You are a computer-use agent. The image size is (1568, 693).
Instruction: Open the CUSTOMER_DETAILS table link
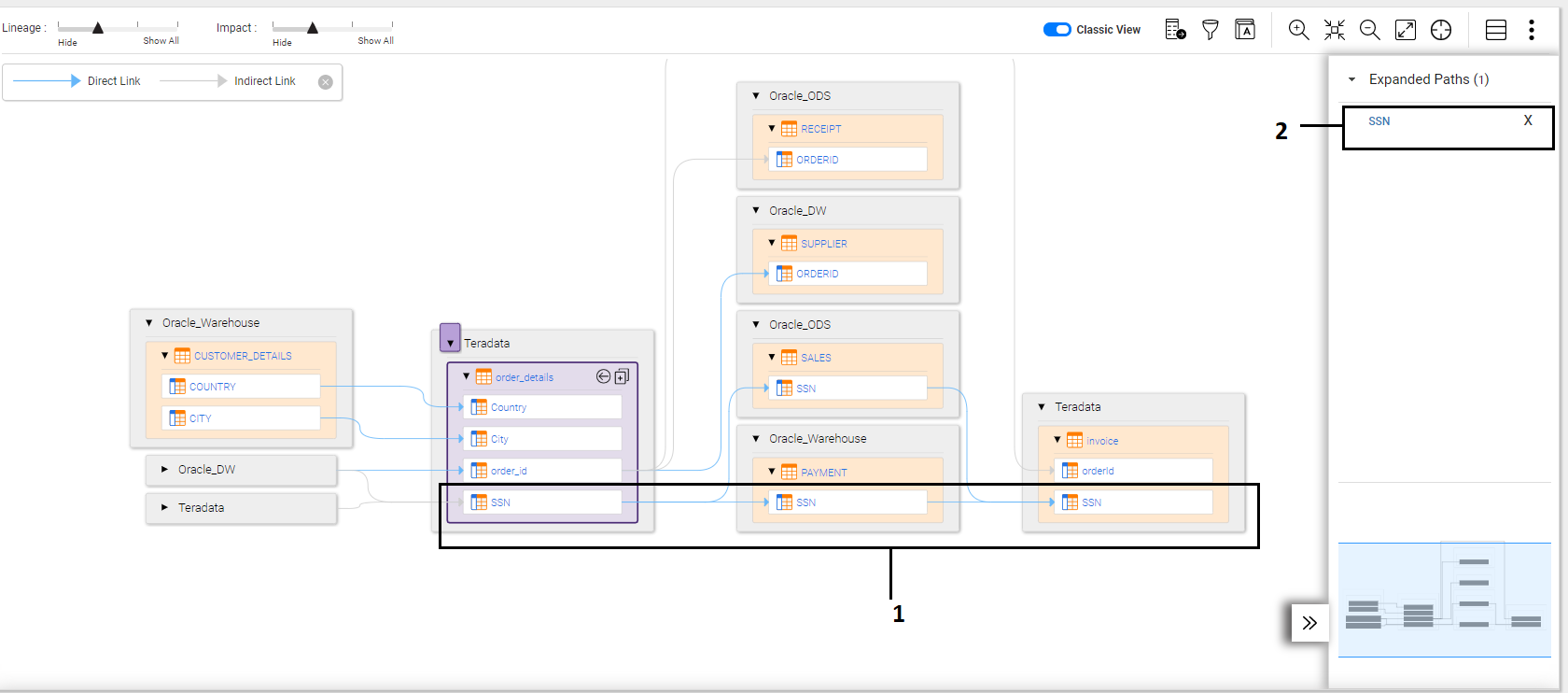click(243, 356)
